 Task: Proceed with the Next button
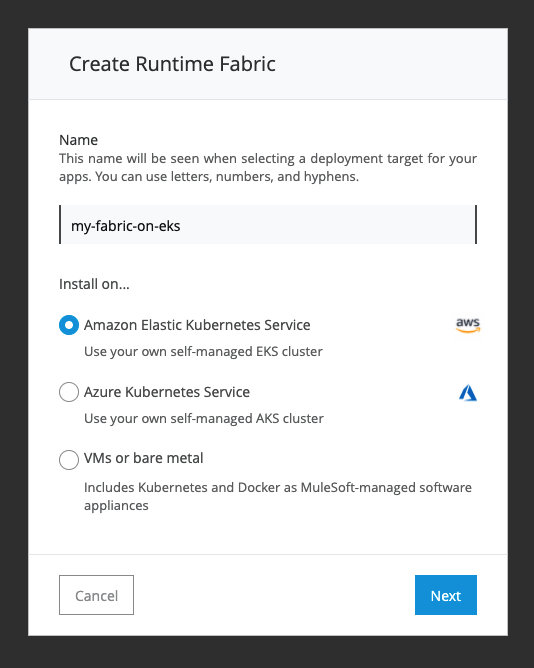coord(446,595)
